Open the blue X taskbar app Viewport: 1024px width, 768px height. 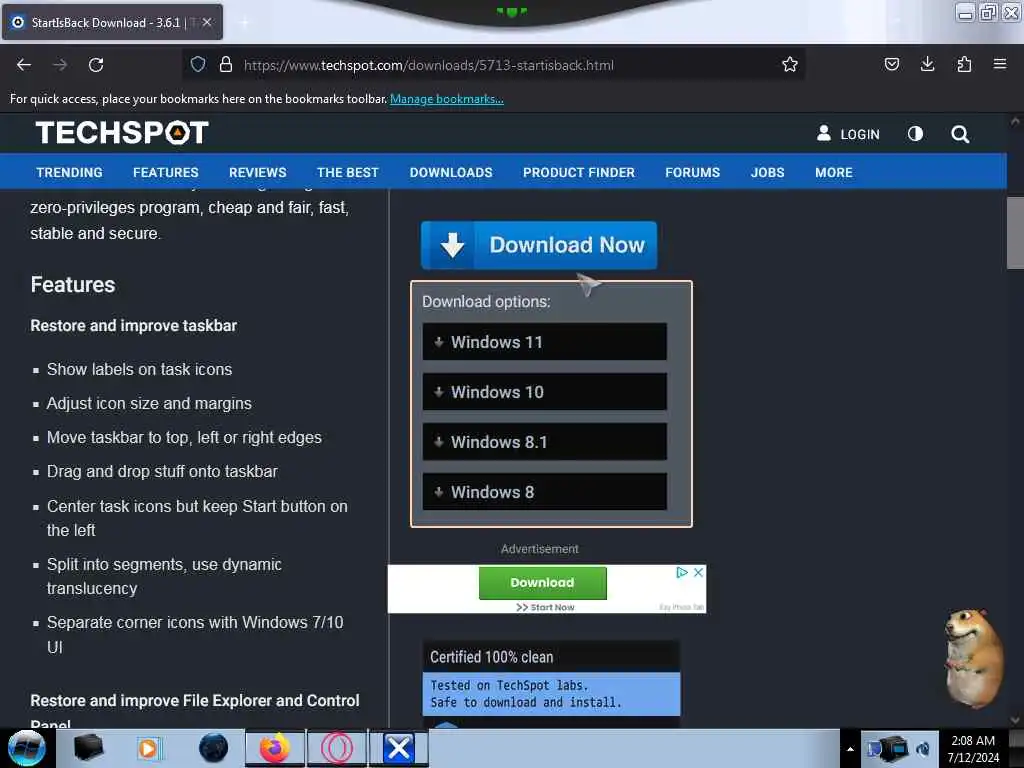[x=398, y=748]
